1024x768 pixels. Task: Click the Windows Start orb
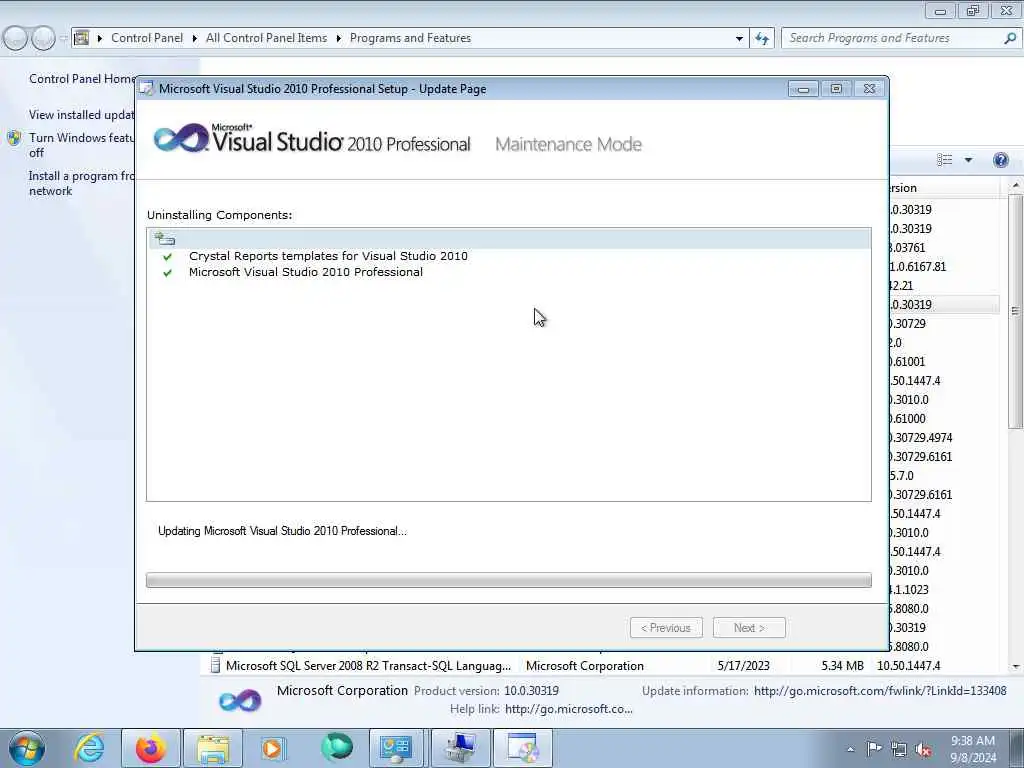[27, 748]
